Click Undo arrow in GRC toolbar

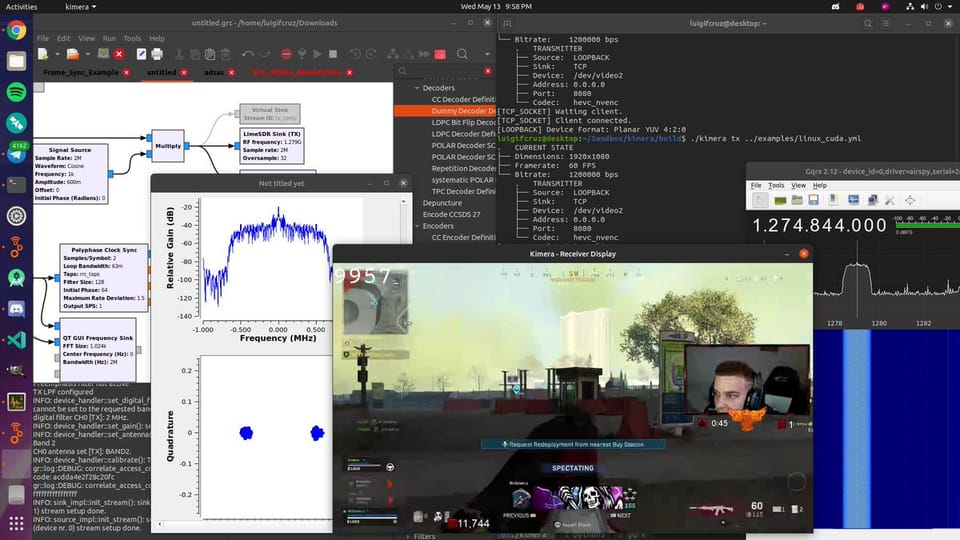pyautogui.click(x=247, y=54)
